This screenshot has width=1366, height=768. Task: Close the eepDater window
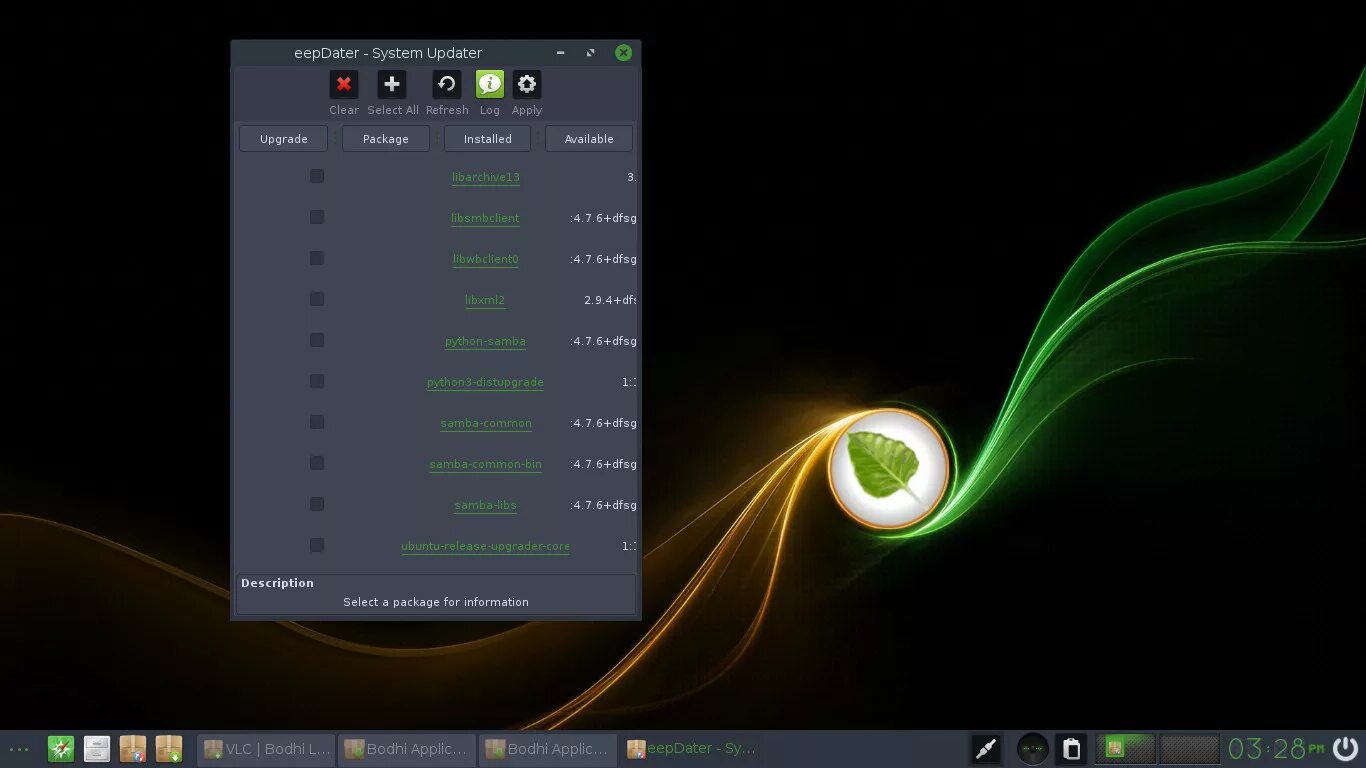coord(624,53)
